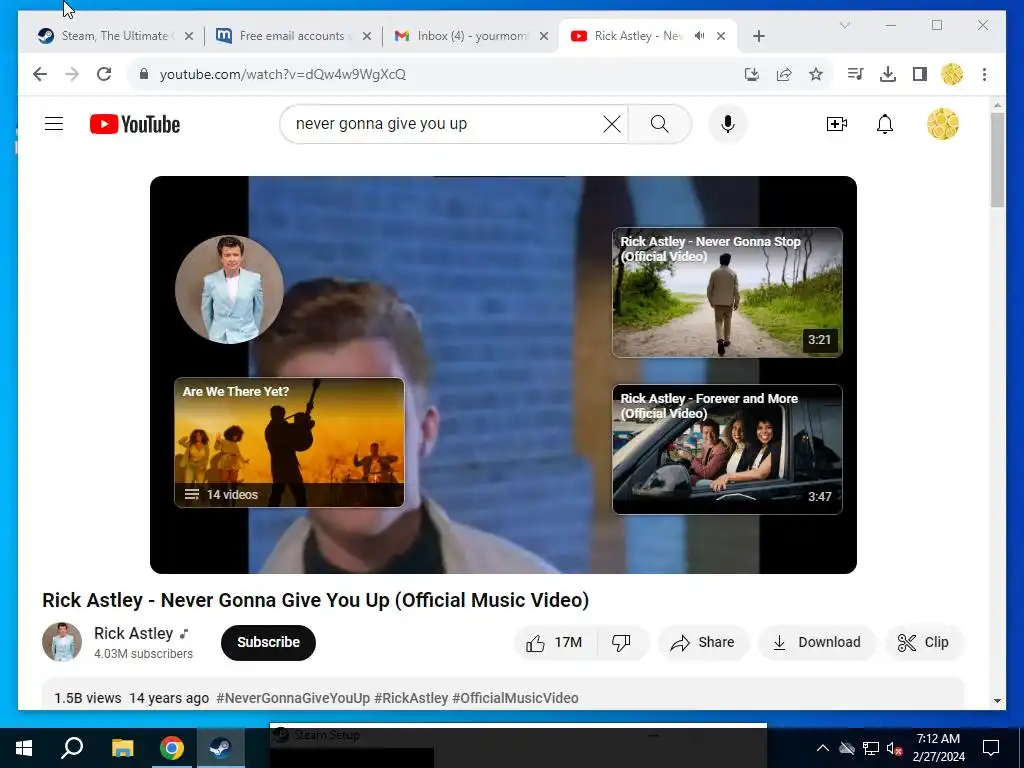Install app icon in address bar
1024x768 pixels.
tap(752, 74)
